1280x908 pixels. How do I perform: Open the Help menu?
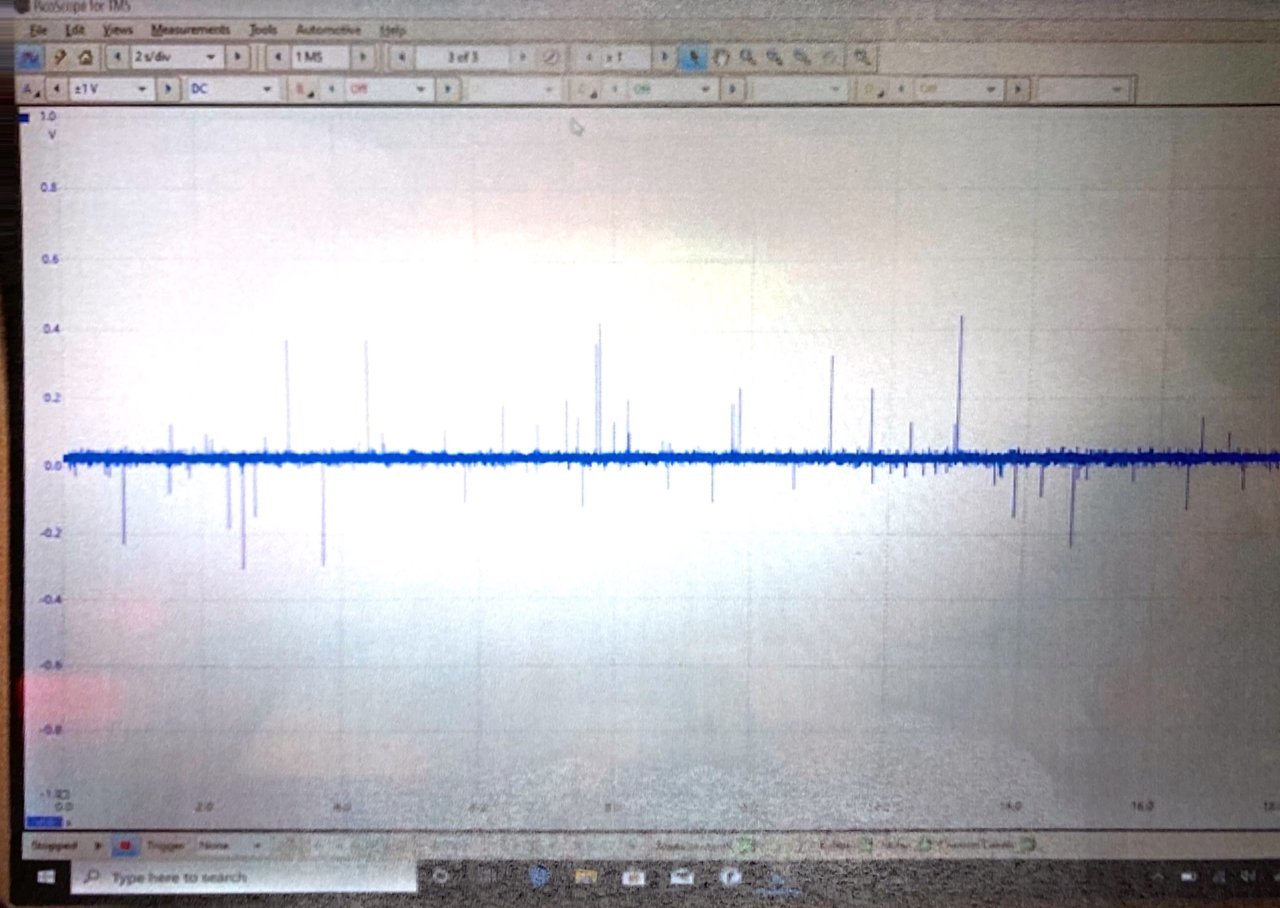(393, 31)
